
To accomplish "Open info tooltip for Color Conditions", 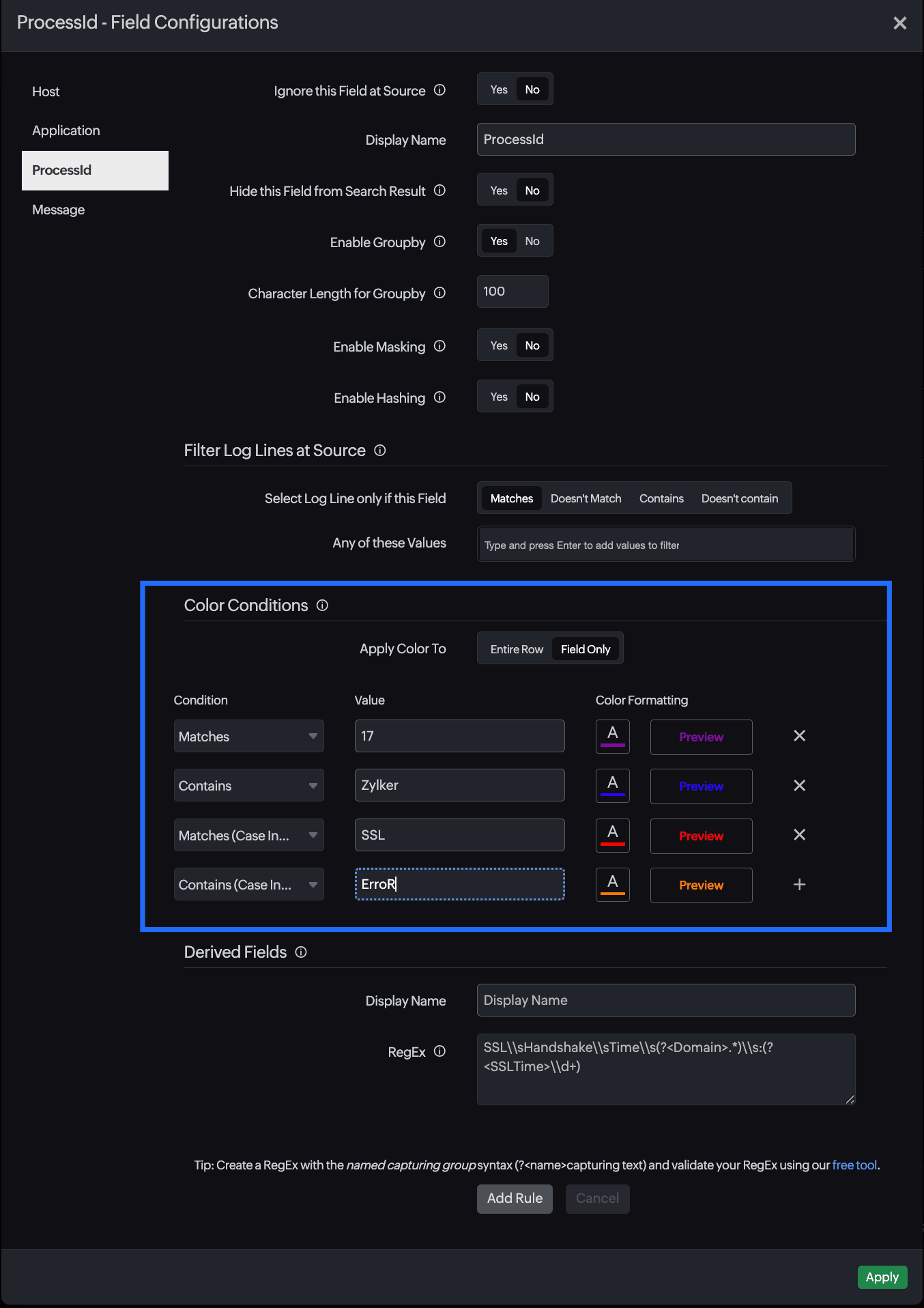I will click(x=322, y=606).
